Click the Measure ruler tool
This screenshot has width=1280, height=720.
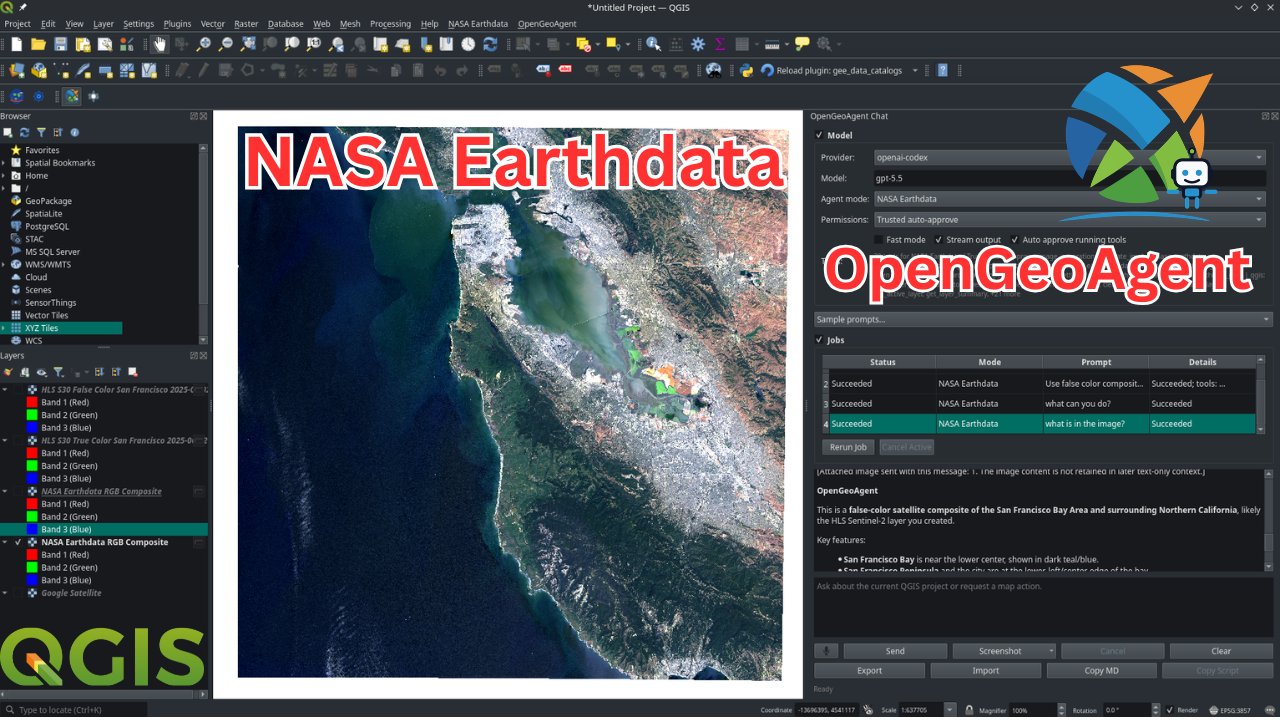(772, 44)
